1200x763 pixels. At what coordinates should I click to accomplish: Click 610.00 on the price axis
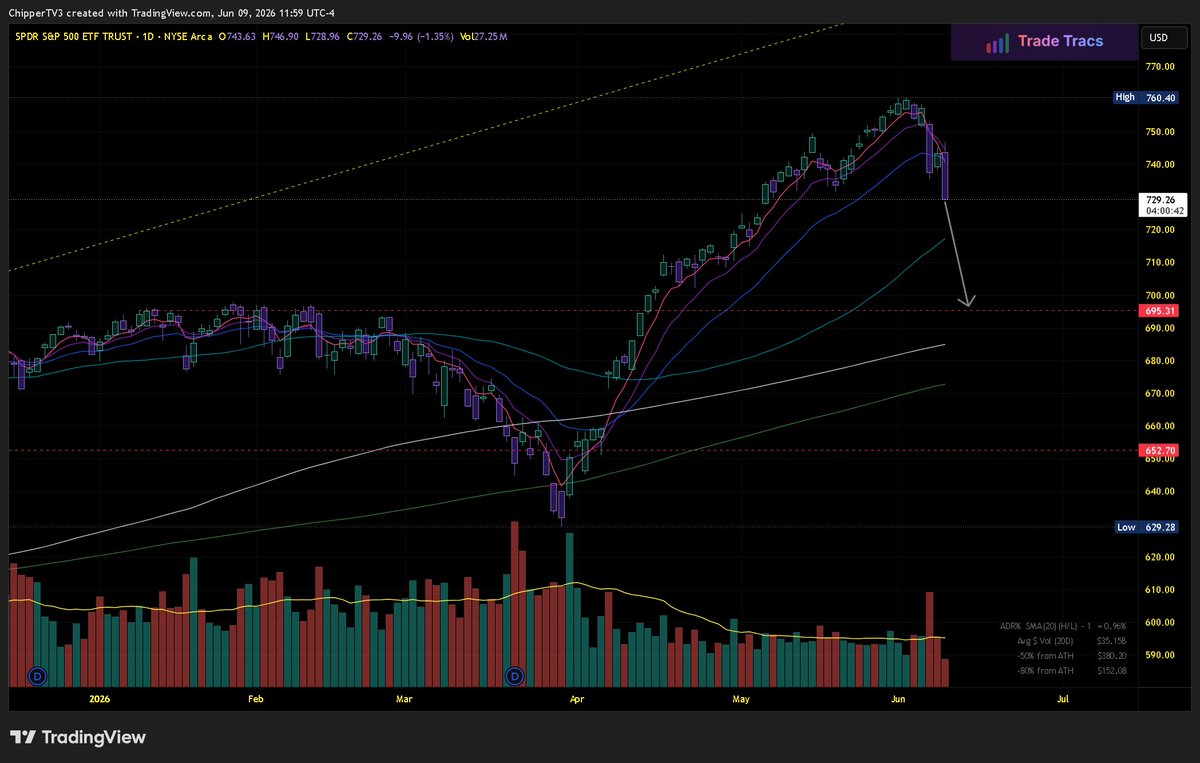(x=1159, y=590)
